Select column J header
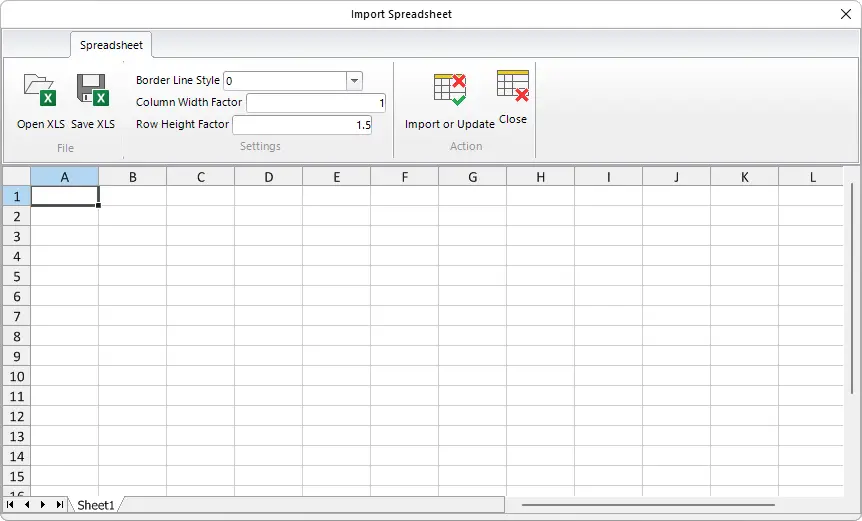Viewport: 862px width, 521px height. pyautogui.click(x=677, y=177)
